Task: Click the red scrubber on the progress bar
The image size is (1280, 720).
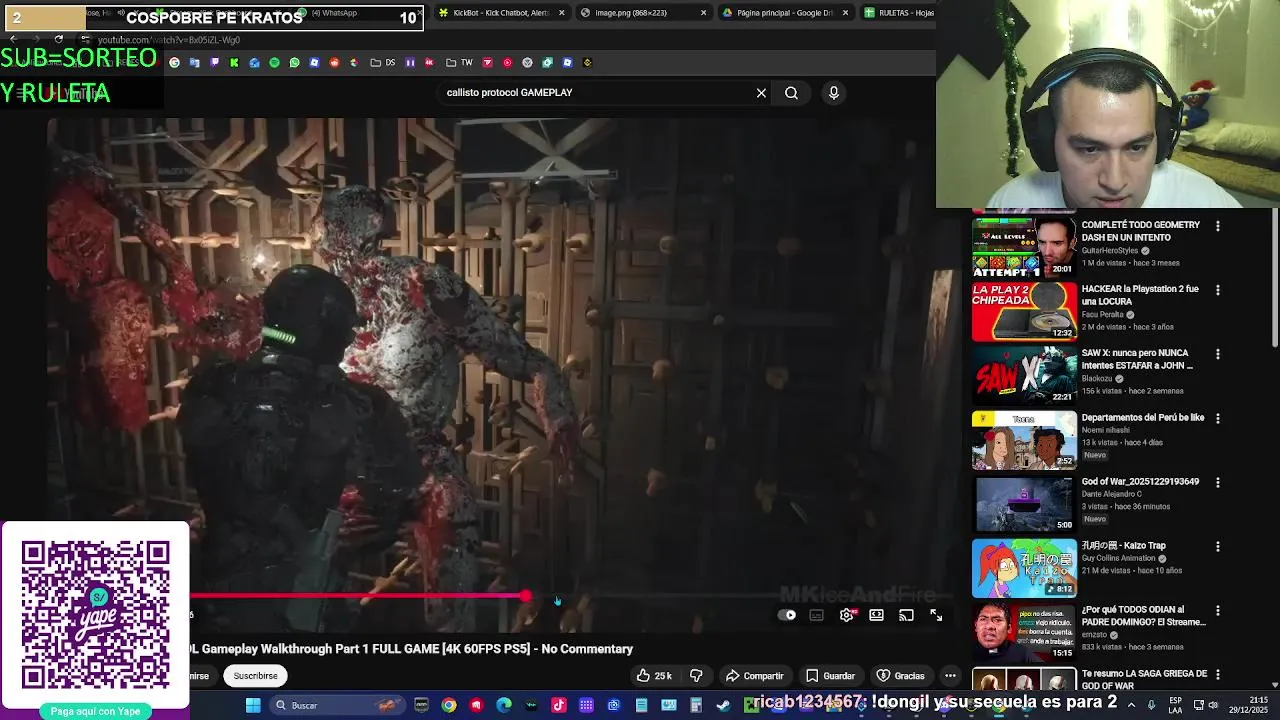Action: [x=526, y=596]
